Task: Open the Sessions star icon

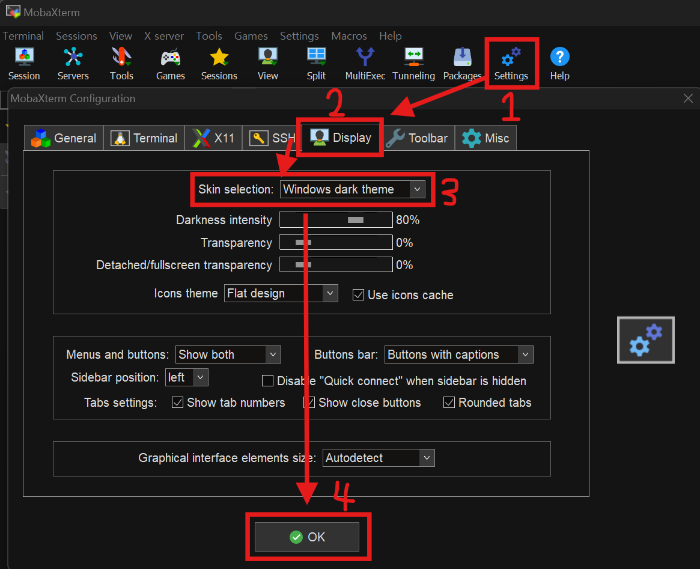Action: 219,63
